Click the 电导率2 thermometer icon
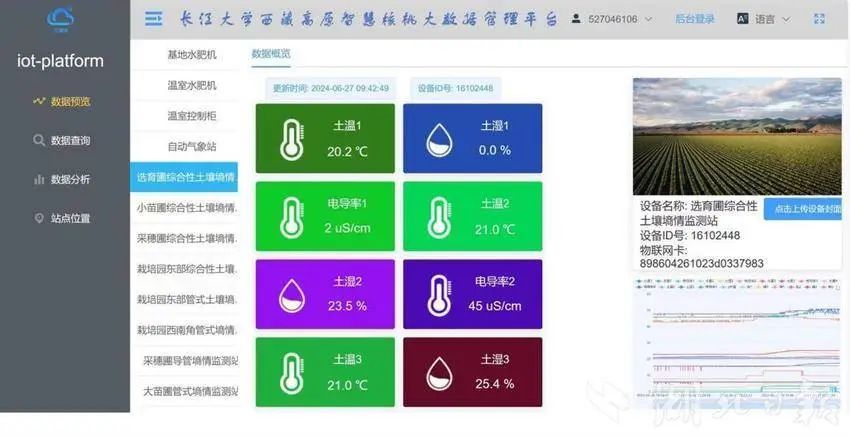This screenshot has height=438, width=850. click(438, 294)
